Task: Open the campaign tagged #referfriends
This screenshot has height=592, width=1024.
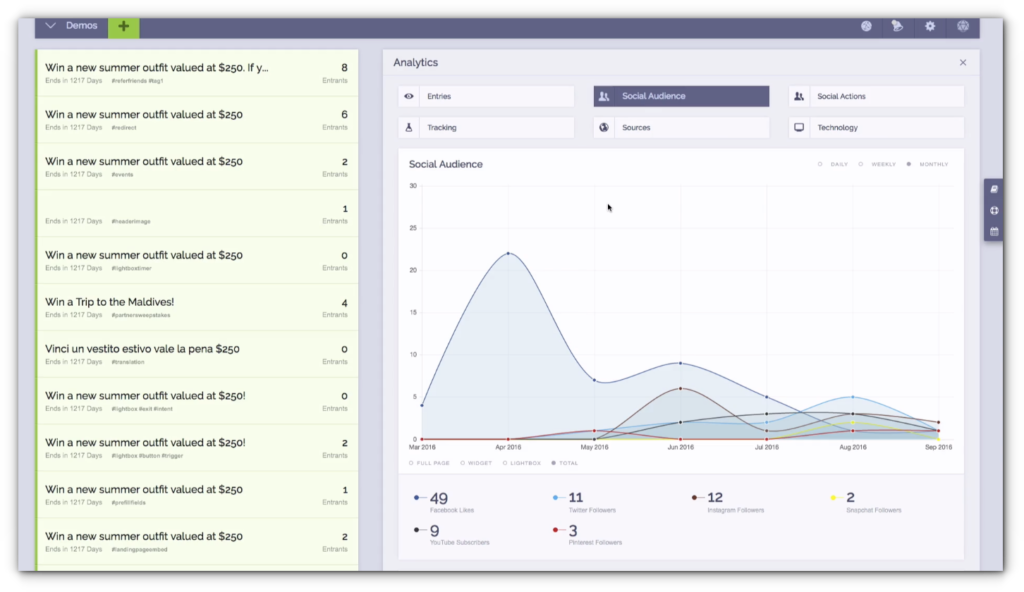Action: click(x=197, y=73)
